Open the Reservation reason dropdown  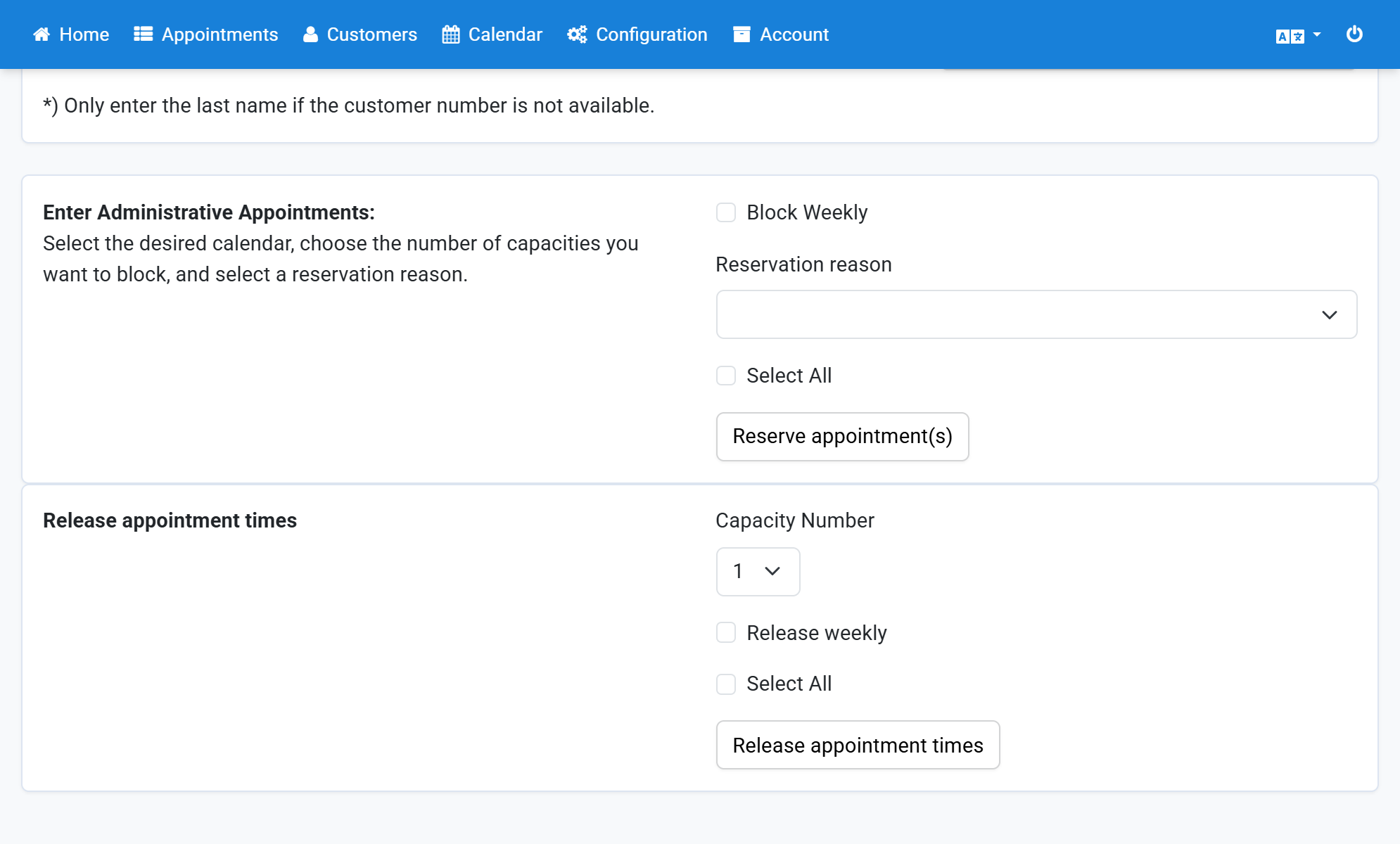(x=1036, y=314)
